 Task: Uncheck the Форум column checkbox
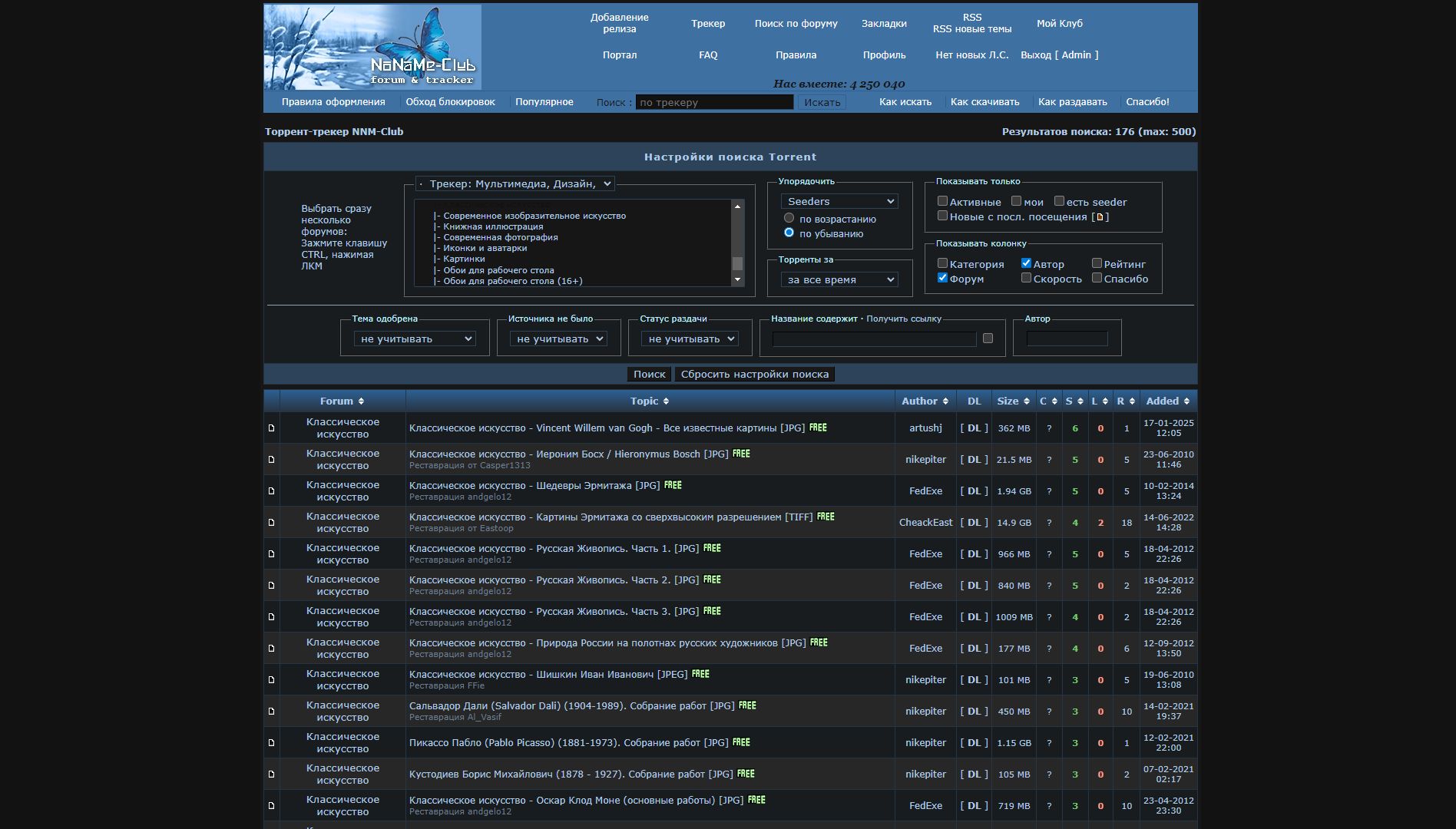[942, 278]
